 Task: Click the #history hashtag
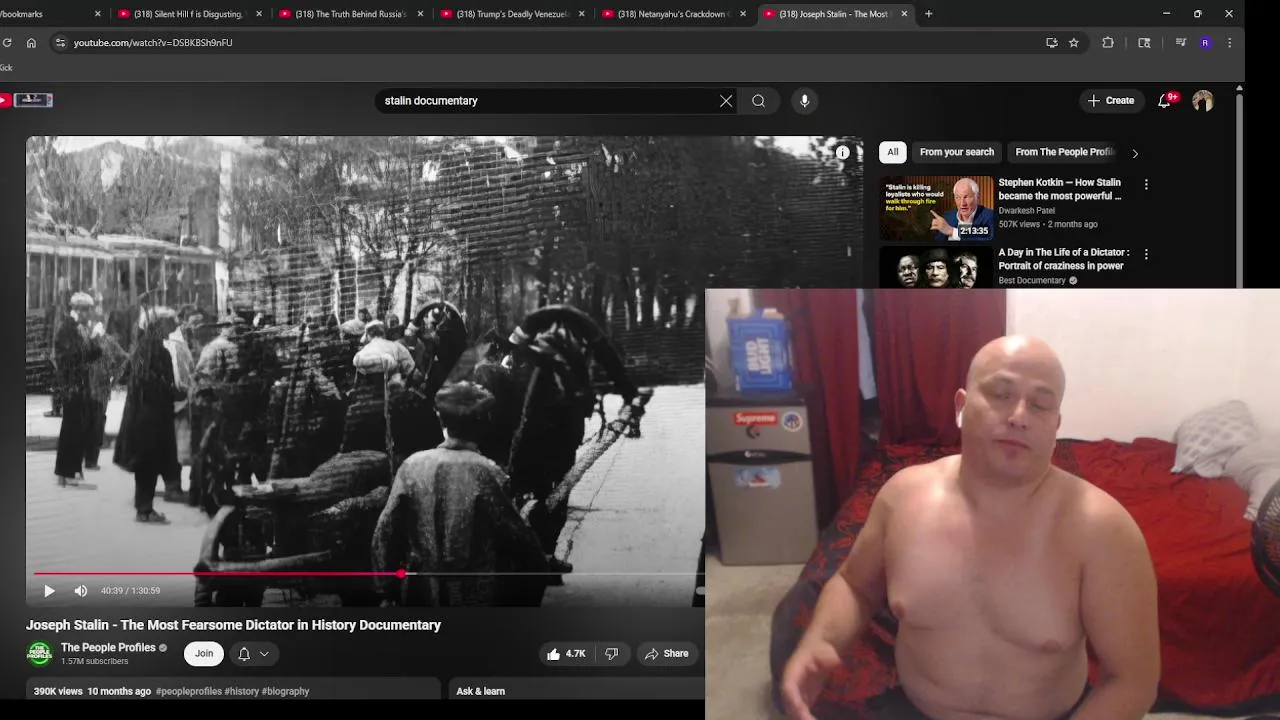(241, 691)
